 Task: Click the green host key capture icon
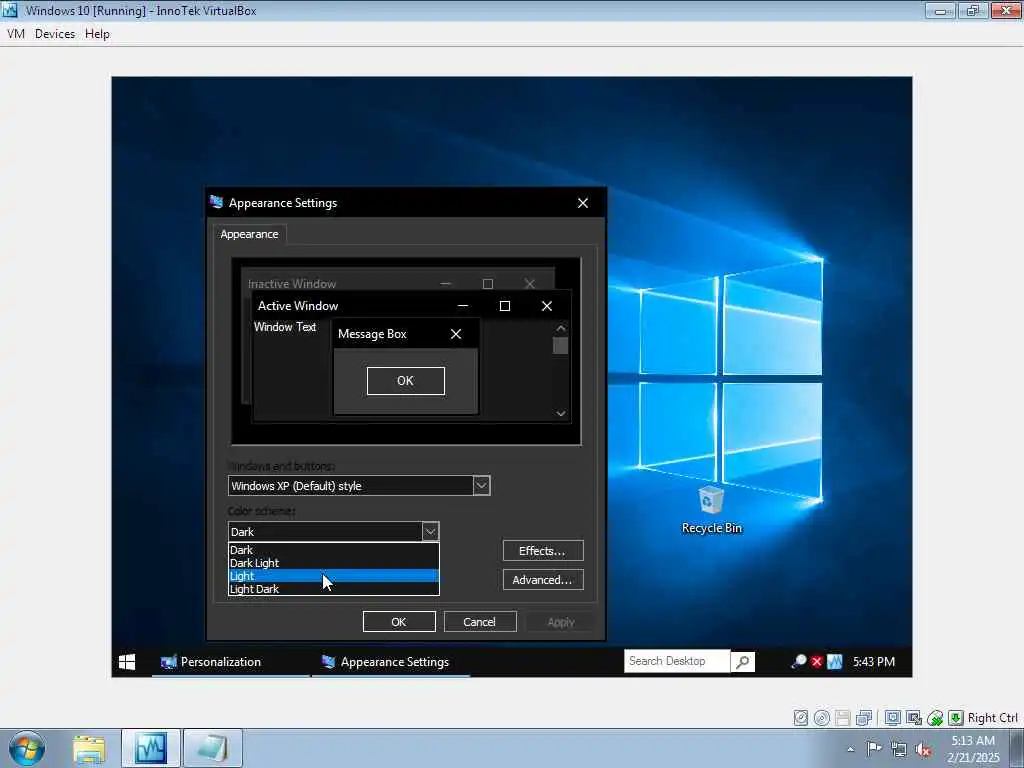(955, 718)
